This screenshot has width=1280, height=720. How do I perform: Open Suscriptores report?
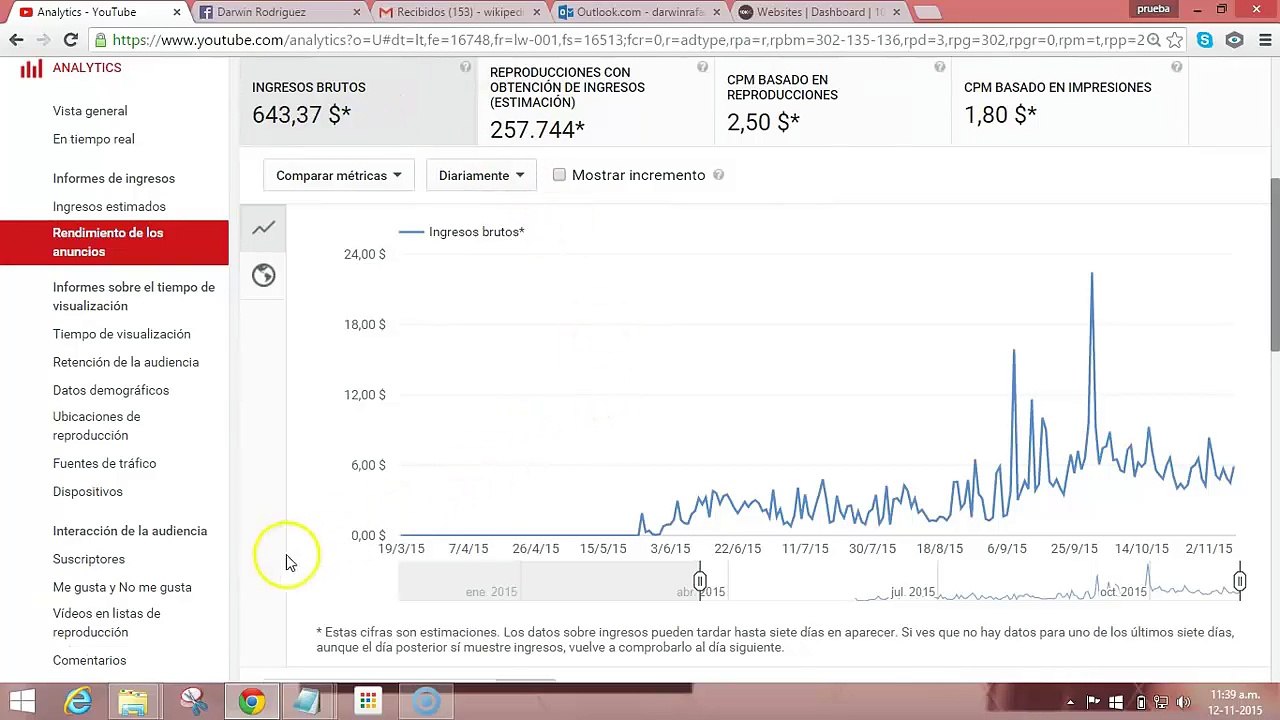(x=89, y=559)
